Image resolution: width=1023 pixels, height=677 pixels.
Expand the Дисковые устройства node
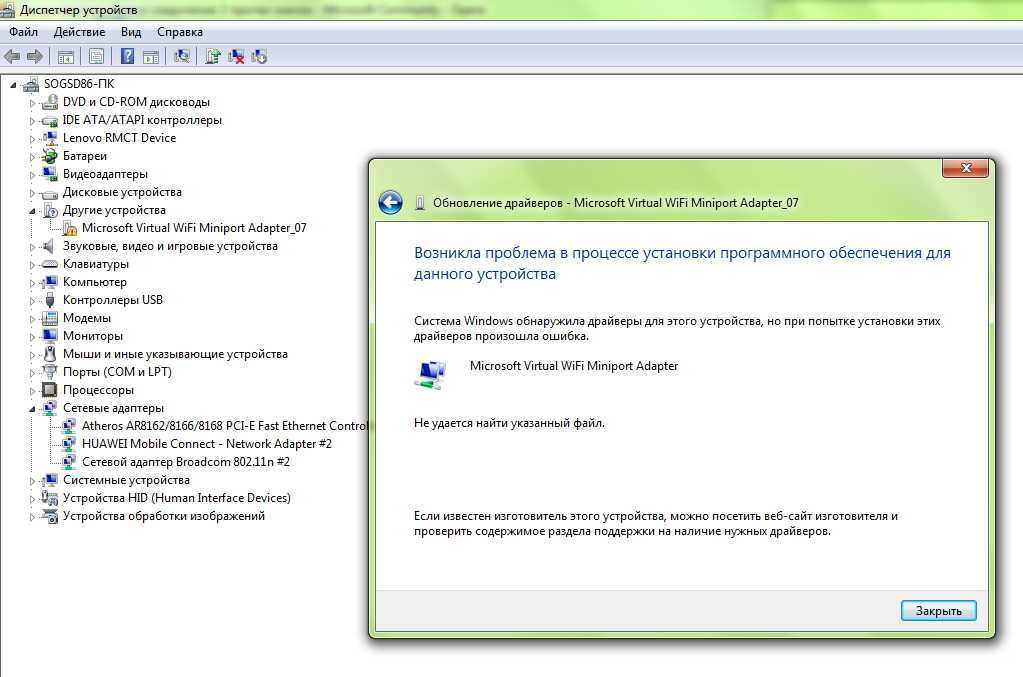pos(32,192)
